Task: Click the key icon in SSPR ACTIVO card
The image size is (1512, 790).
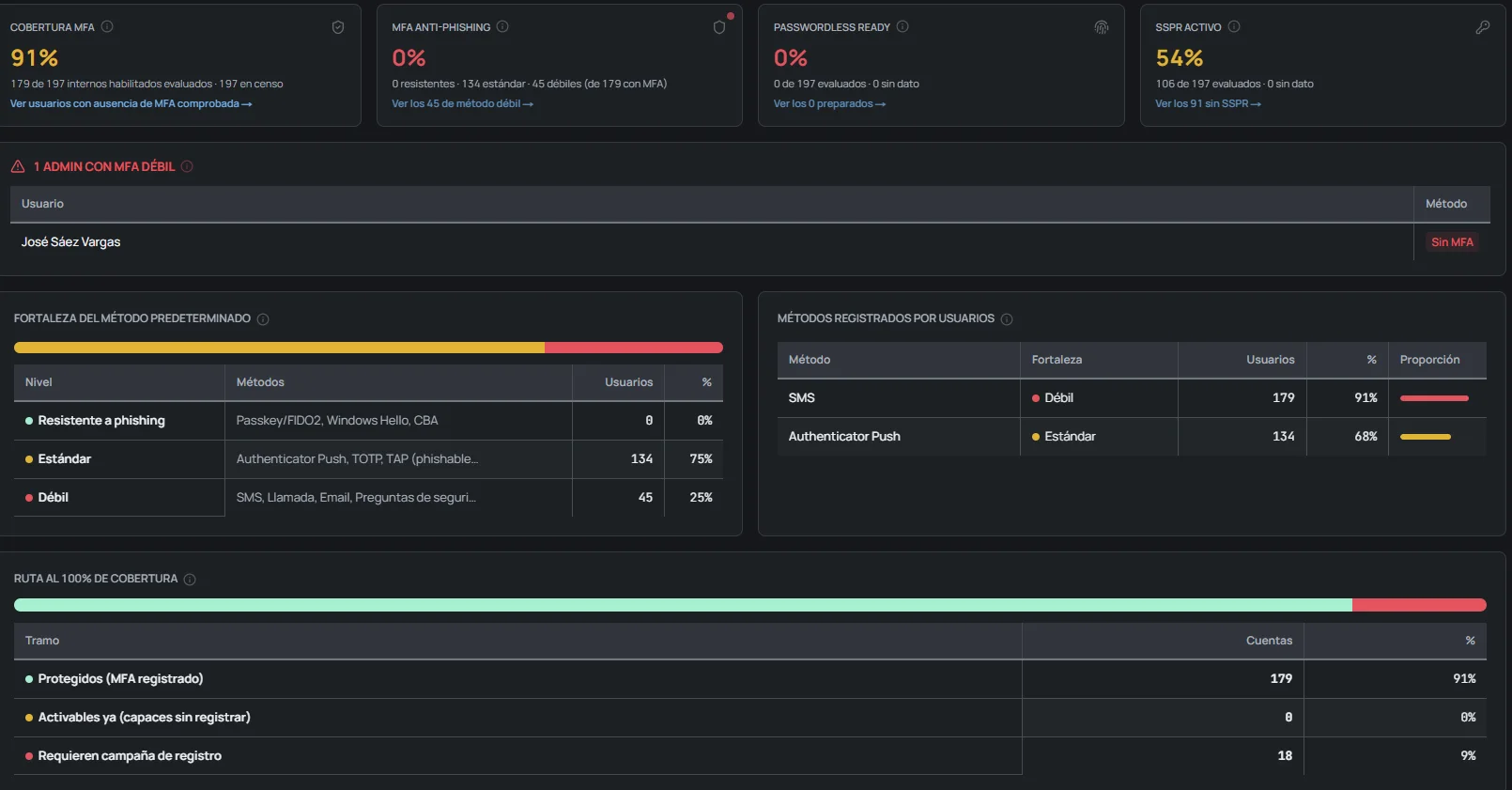Action: (1483, 27)
